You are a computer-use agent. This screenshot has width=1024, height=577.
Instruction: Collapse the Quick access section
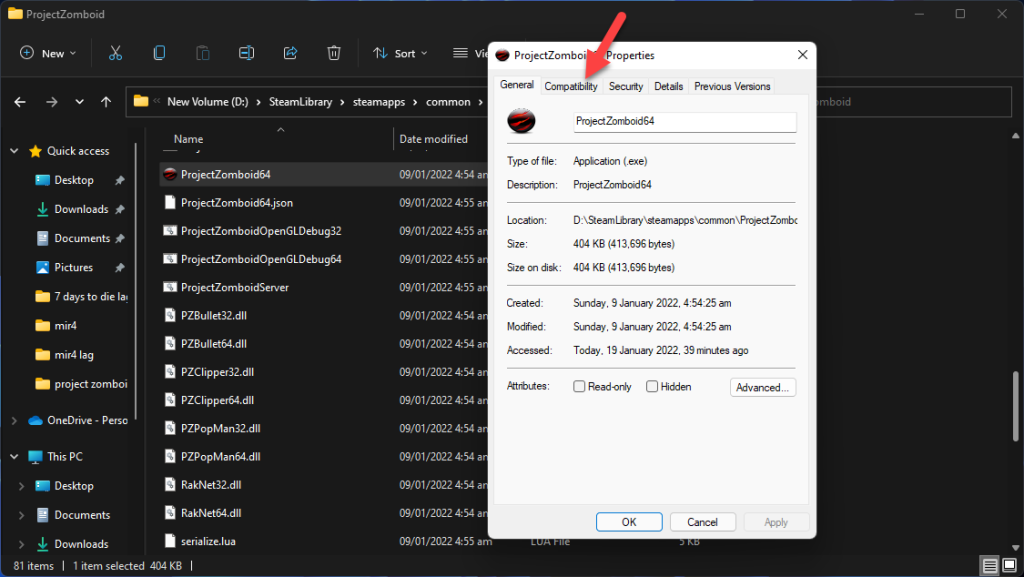[x=14, y=151]
